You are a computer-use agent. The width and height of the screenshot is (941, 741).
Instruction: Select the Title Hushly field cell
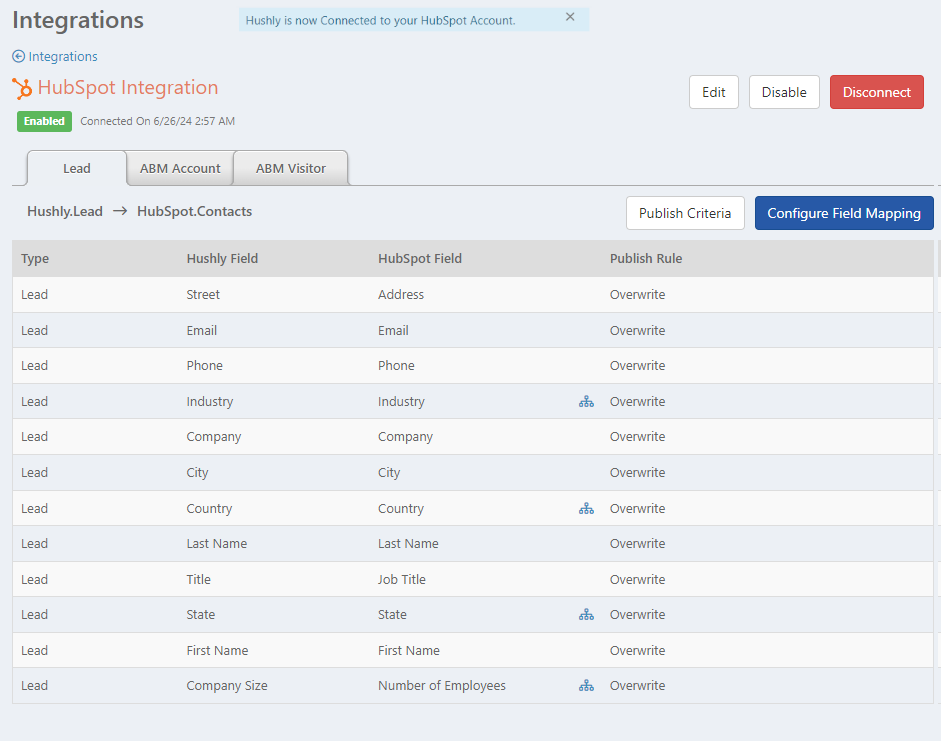pyautogui.click(x=199, y=580)
